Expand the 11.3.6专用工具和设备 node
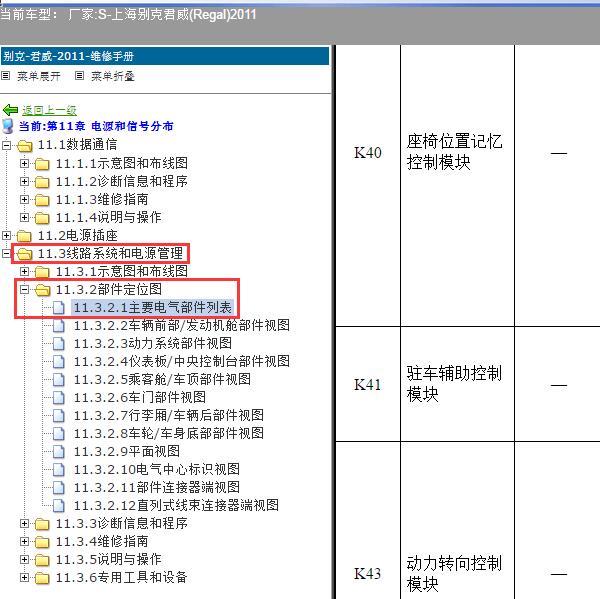Screen dimensions: 600x599 [24, 577]
